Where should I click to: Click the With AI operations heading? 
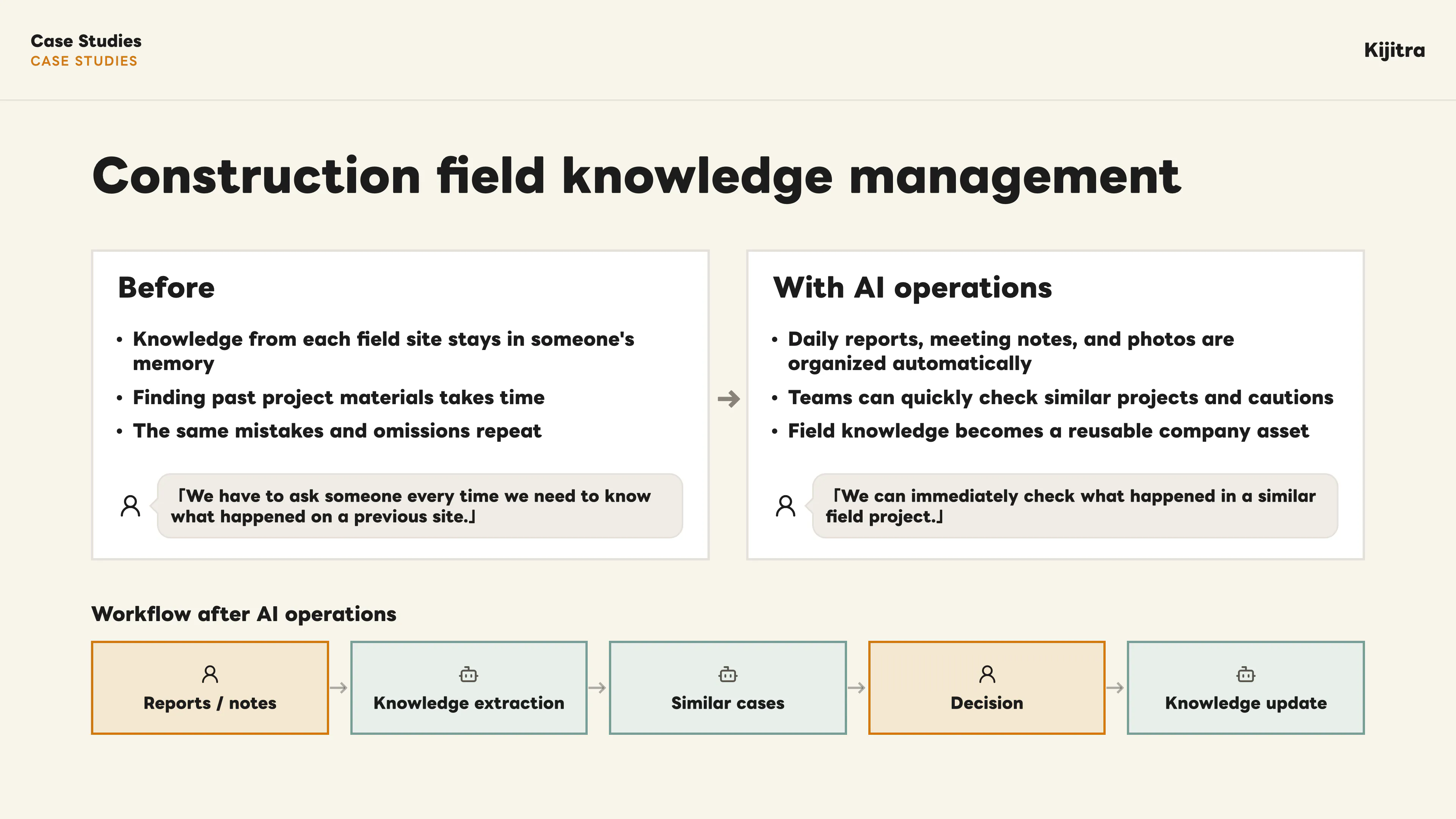[912, 288]
